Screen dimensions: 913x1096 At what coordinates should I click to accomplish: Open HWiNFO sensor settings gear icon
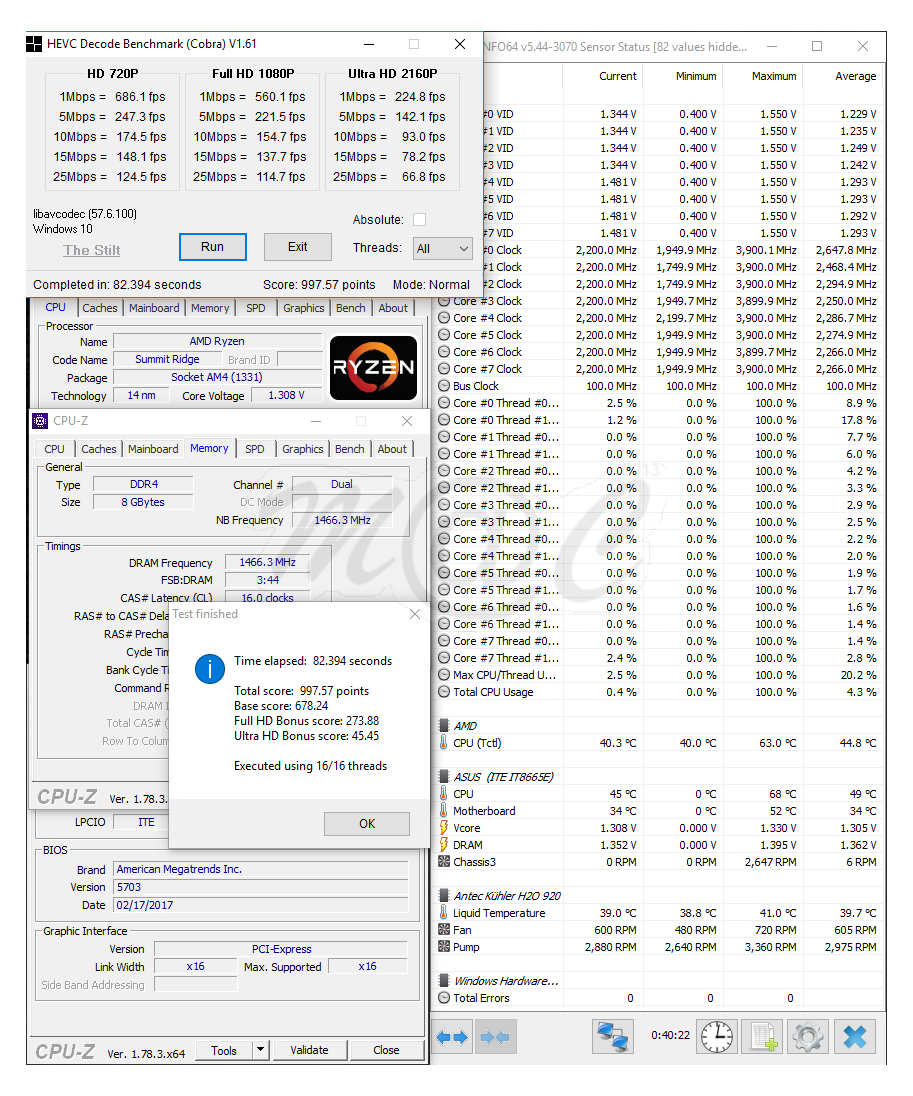pos(807,1037)
